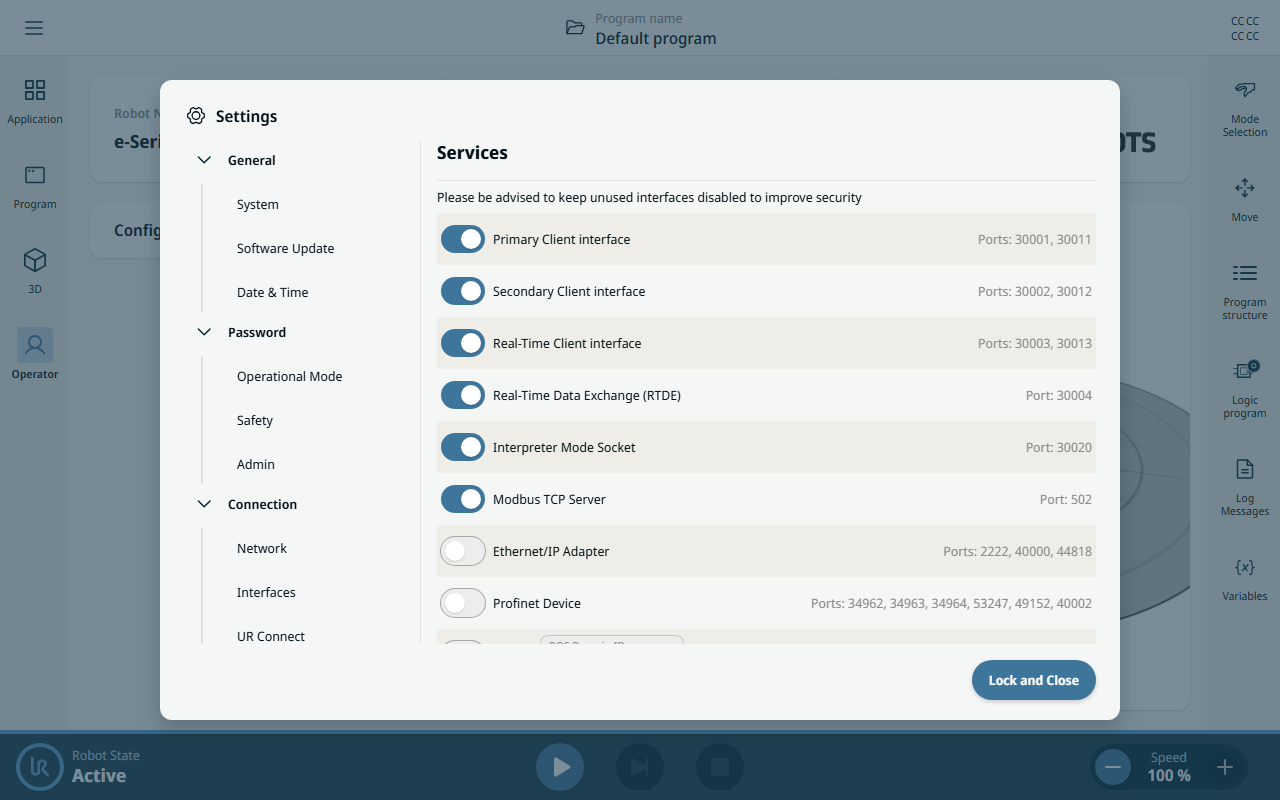Screen dimensions: 1280x800
Task: Go to the Network settings item
Action: tap(262, 548)
